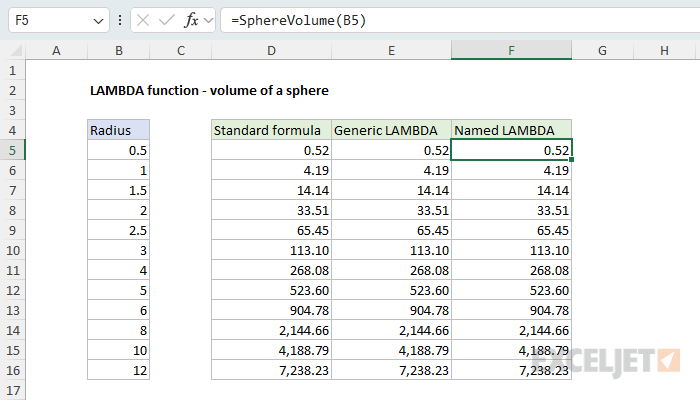Select column F header
This screenshot has height=400, width=700.
coord(512,50)
